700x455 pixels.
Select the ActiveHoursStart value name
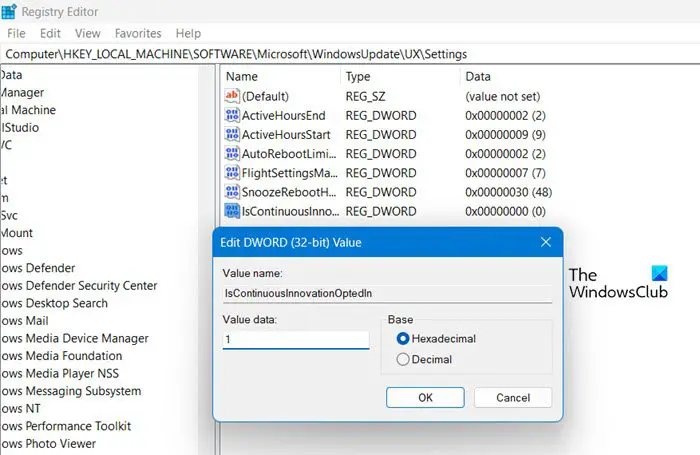286,135
